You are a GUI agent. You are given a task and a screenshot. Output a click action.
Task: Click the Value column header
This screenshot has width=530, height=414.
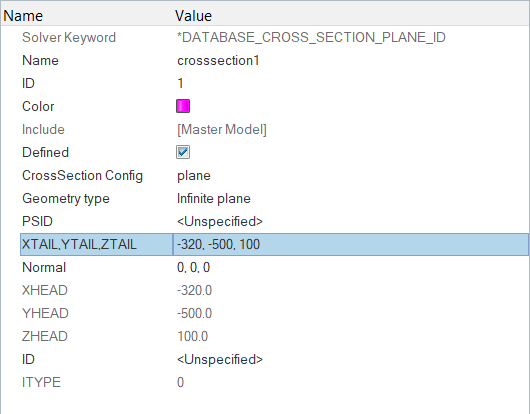(193, 16)
